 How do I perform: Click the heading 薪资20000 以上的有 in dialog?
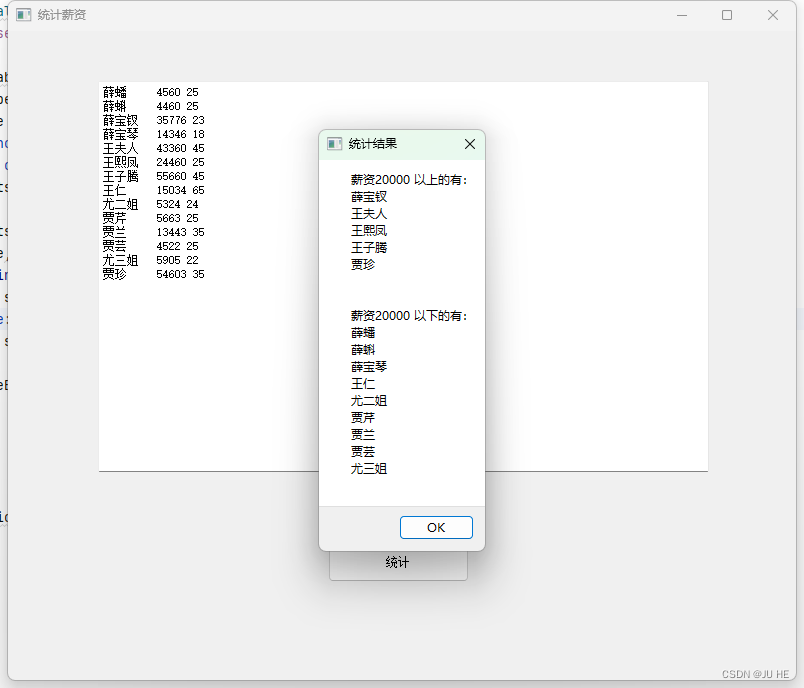(x=409, y=180)
